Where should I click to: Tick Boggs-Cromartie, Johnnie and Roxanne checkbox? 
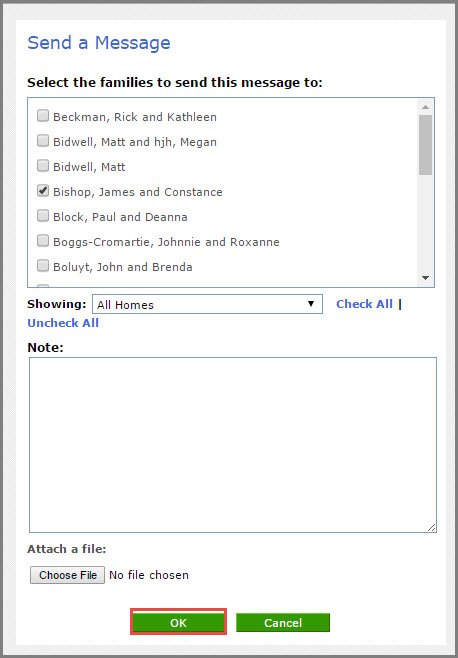[43, 241]
